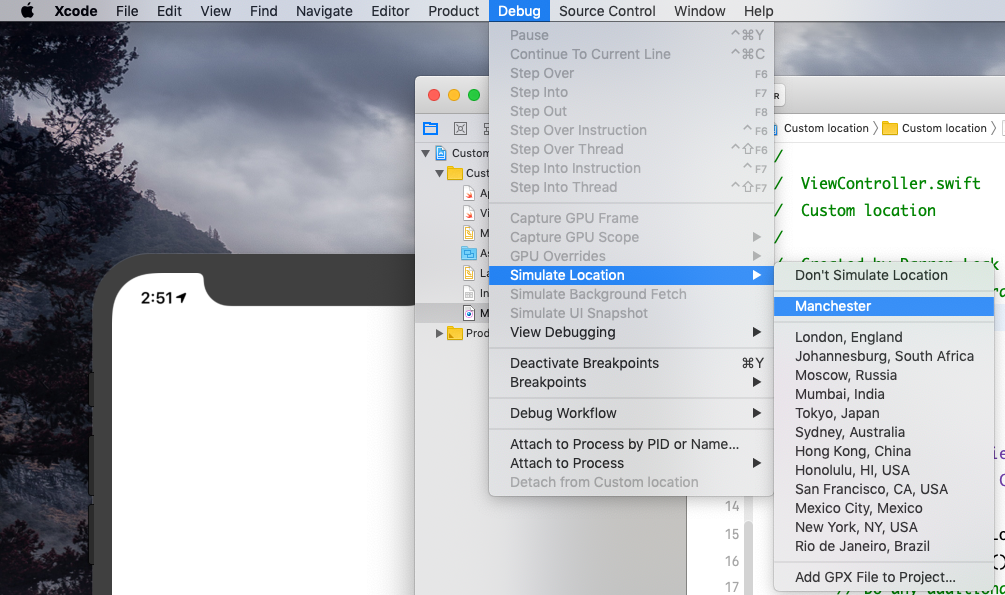This screenshot has height=595, width=1005.
Task: Select Tokyo, Japan location
Action: pyautogui.click(x=884, y=414)
